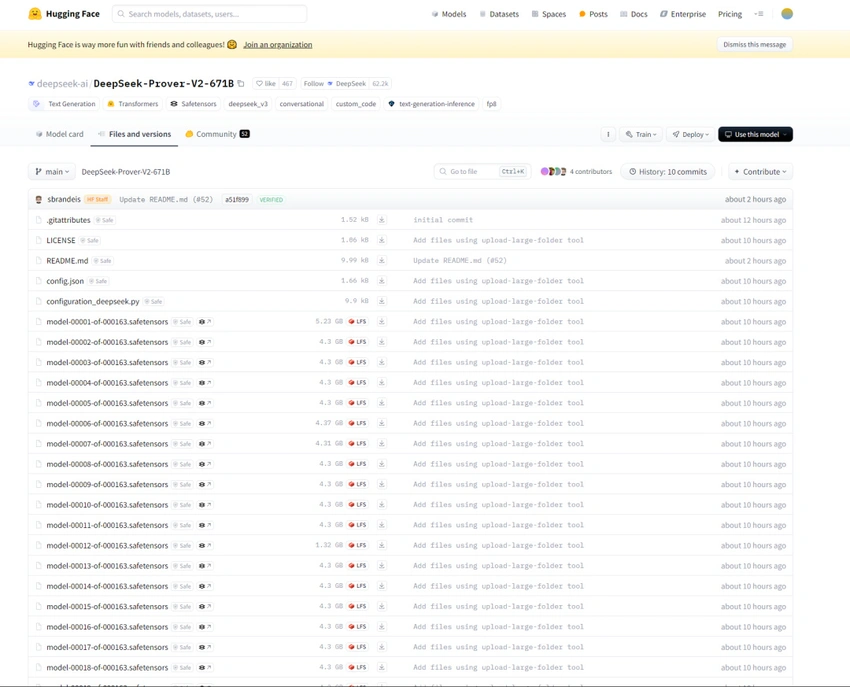Download the README.md file
Image resolution: width=850 pixels, height=687 pixels.
coord(382,260)
